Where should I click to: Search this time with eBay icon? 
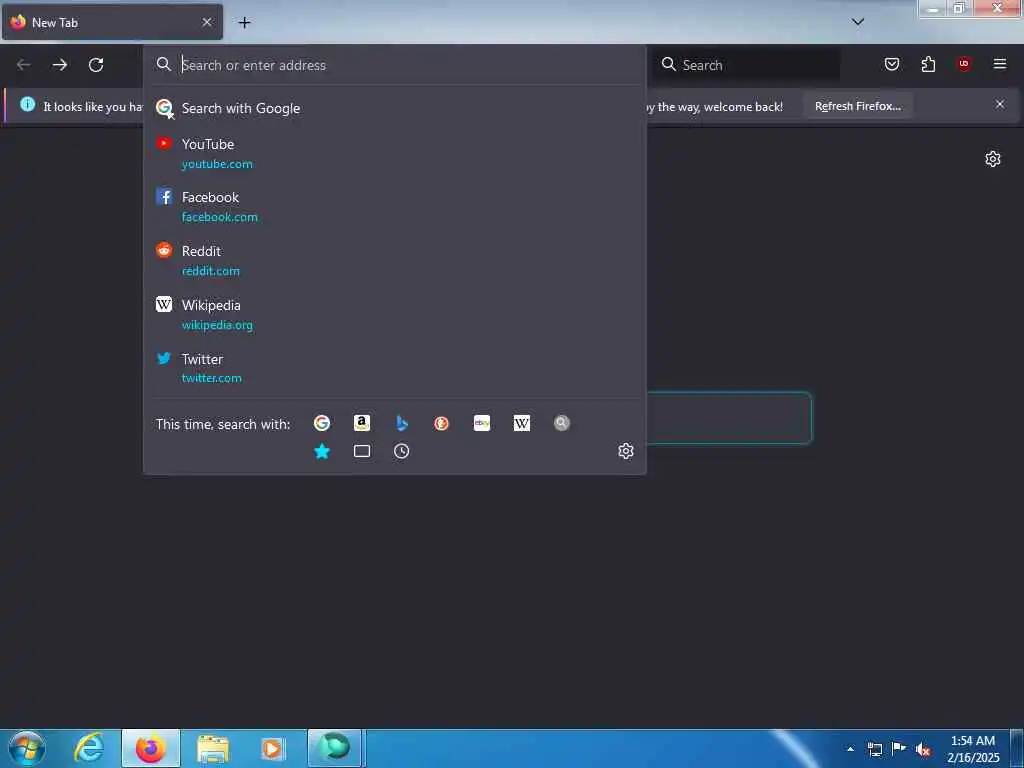(482, 423)
